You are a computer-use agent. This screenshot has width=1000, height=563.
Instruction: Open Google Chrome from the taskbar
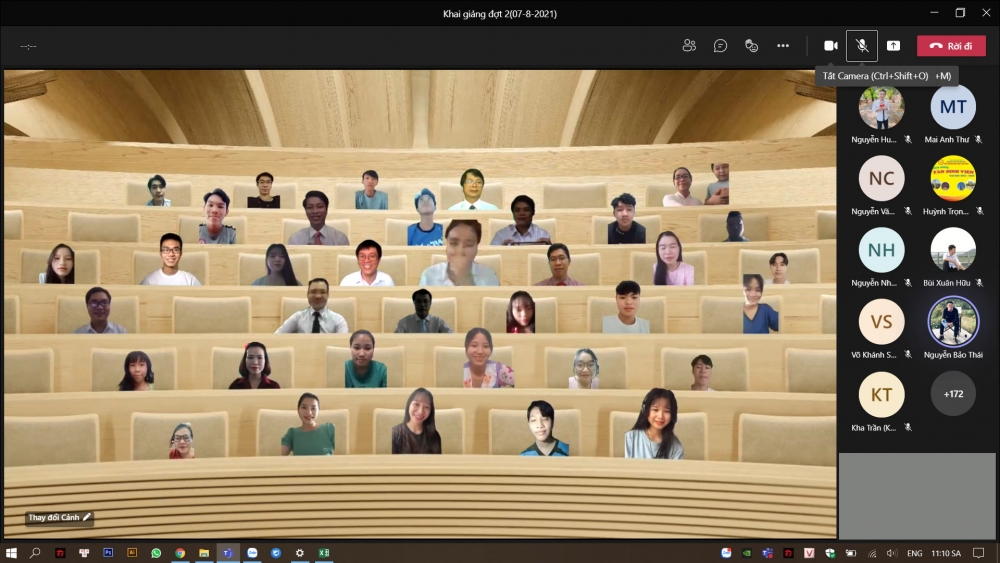pyautogui.click(x=180, y=553)
